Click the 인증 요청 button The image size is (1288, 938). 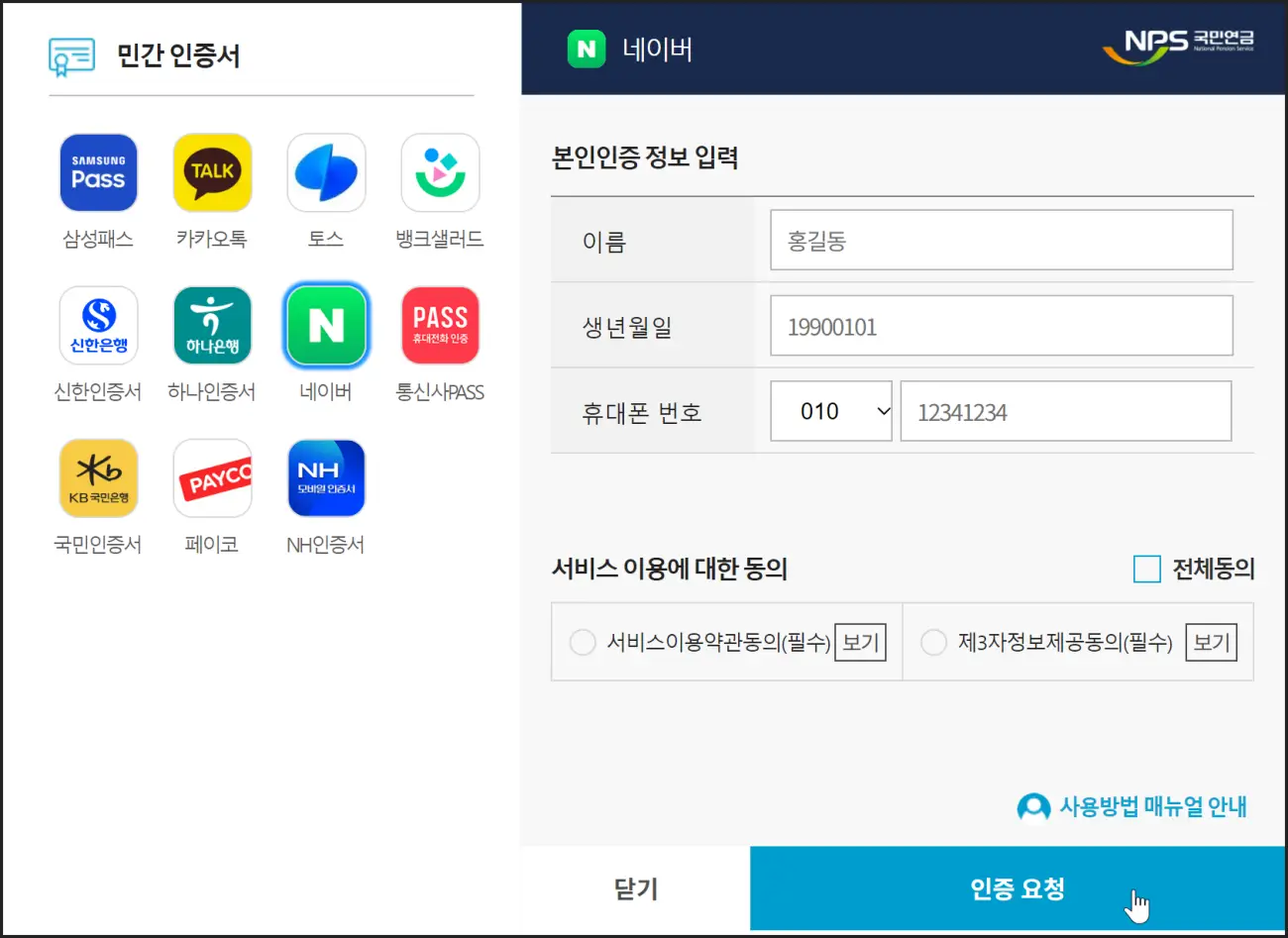point(1018,888)
